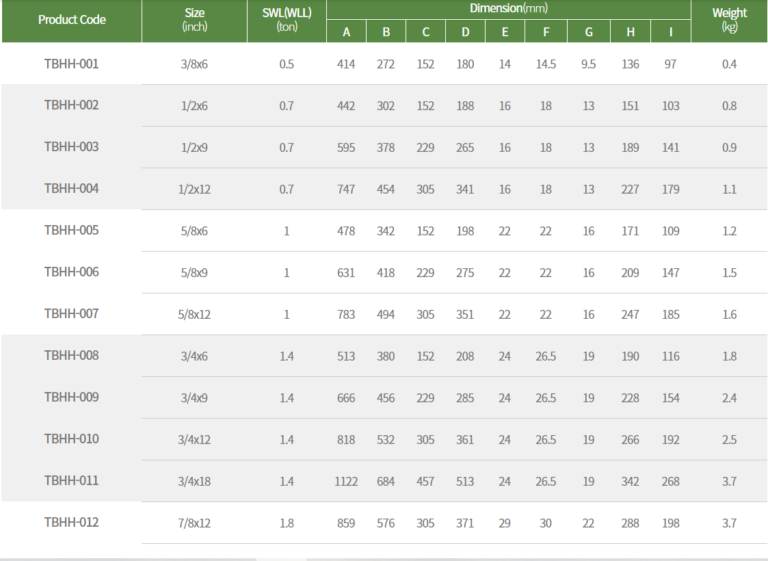Click the 0.5 ton SWL cell

tap(287, 64)
